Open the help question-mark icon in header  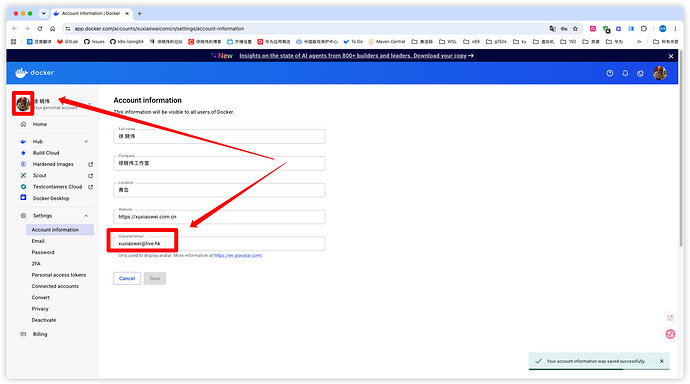click(609, 73)
